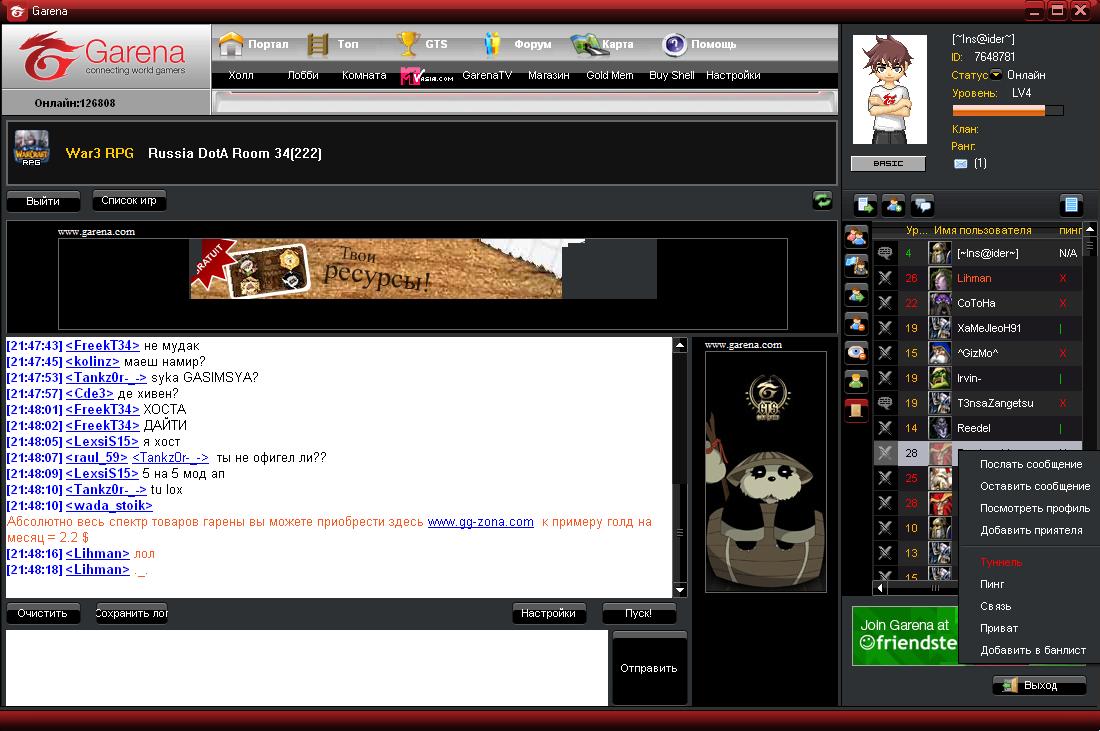Click the player list scroll left arrow
The image size is (1100, 731).
click(880, 588)
